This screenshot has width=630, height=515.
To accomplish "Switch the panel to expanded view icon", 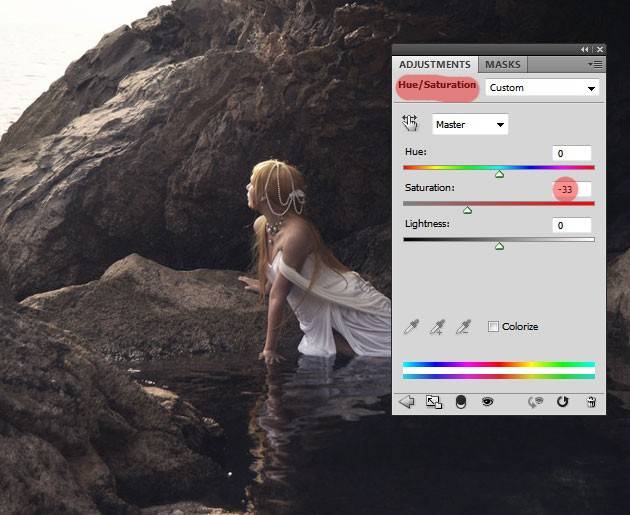I will click(x=434, y=402).
